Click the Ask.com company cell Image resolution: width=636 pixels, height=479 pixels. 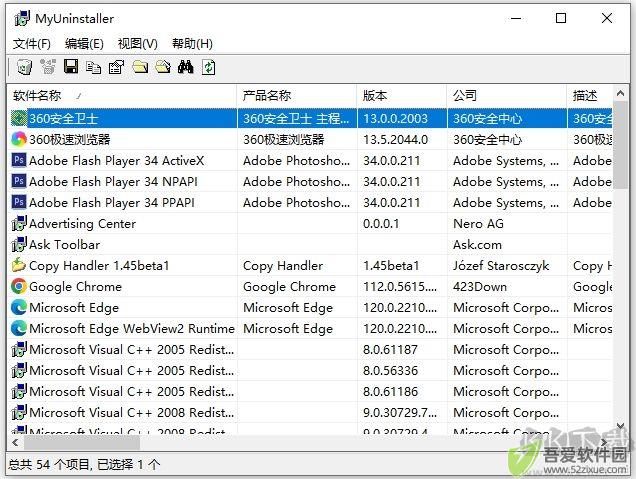pos(477,245)
